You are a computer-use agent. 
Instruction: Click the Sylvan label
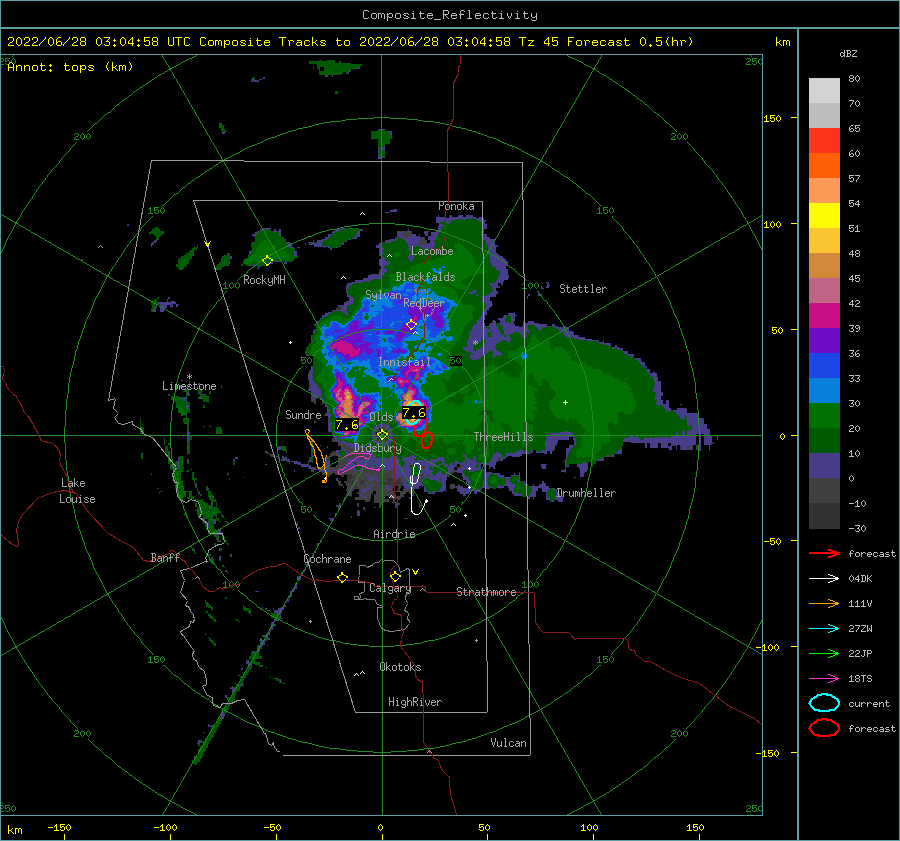click(383, 295)
